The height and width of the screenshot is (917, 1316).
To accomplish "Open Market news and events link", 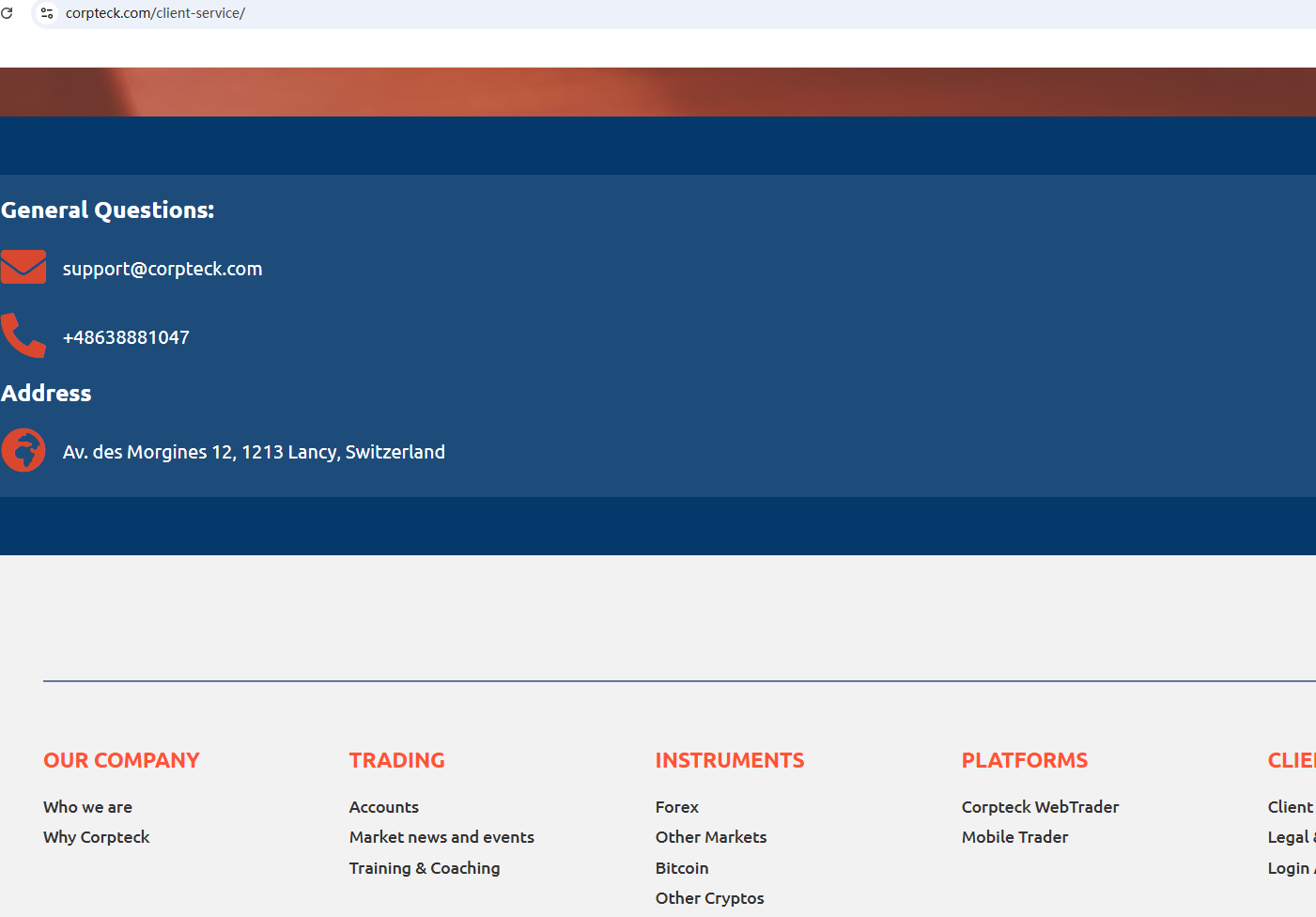I will click(441, 837).
